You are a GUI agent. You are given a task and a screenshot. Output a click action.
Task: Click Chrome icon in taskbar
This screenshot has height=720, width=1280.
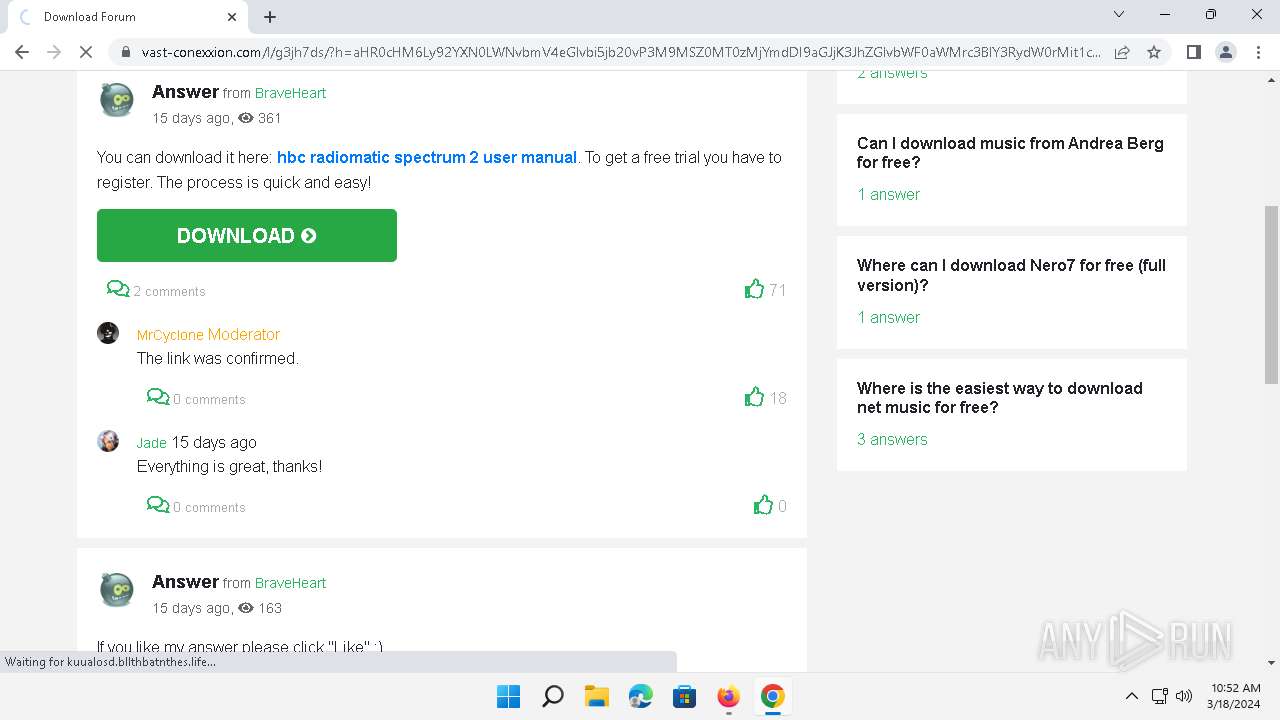click(x=772, y=696)
